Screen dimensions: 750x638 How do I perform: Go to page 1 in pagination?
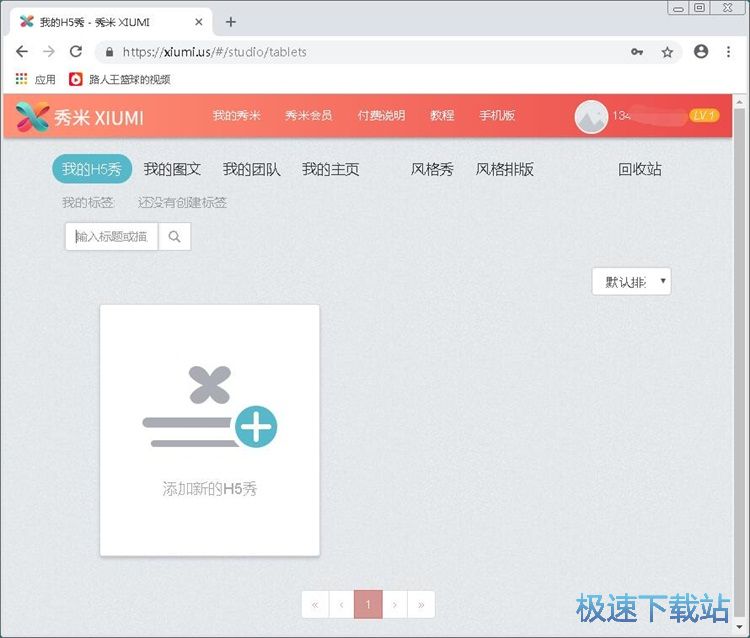click(x=368, y=604)
